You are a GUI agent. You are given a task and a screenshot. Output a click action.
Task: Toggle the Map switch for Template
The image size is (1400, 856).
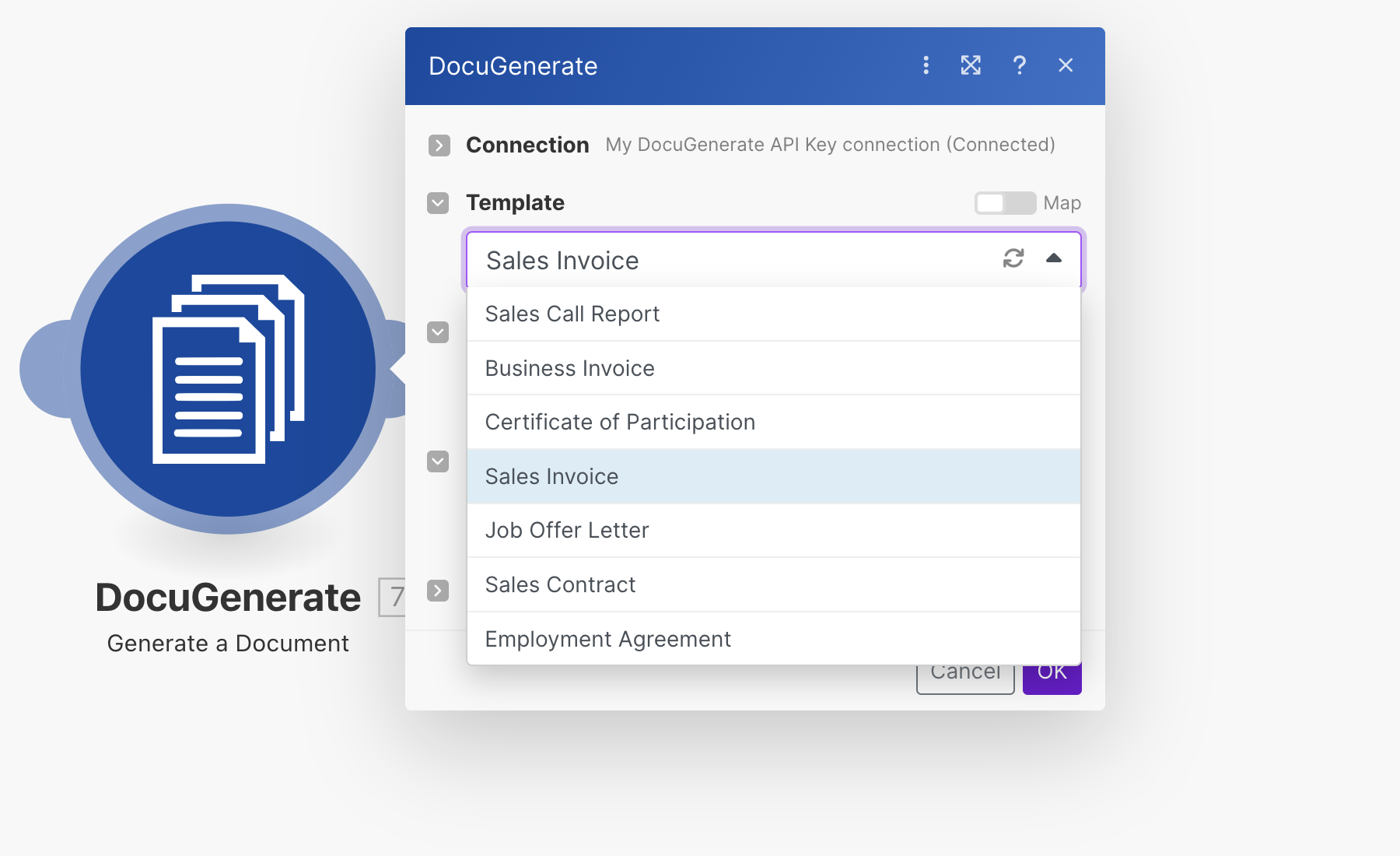1005,203
